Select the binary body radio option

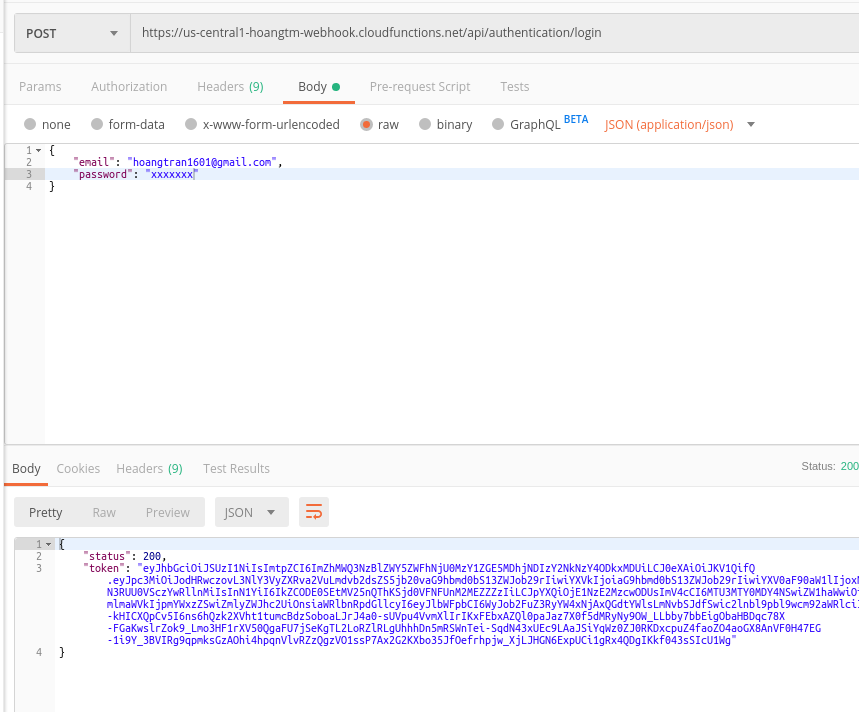tap(426, 125)
